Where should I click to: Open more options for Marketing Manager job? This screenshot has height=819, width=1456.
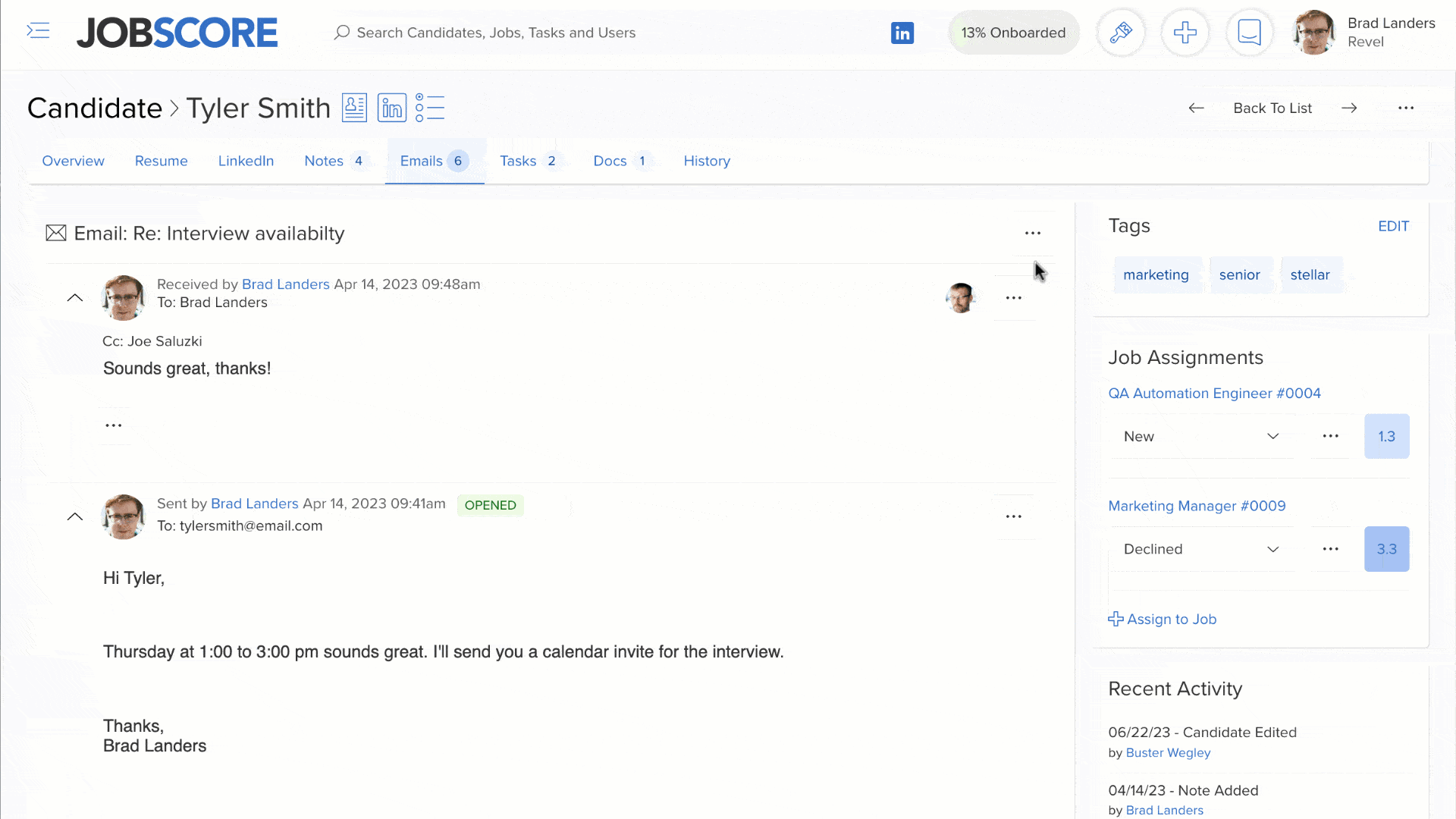pos(1331,549)
